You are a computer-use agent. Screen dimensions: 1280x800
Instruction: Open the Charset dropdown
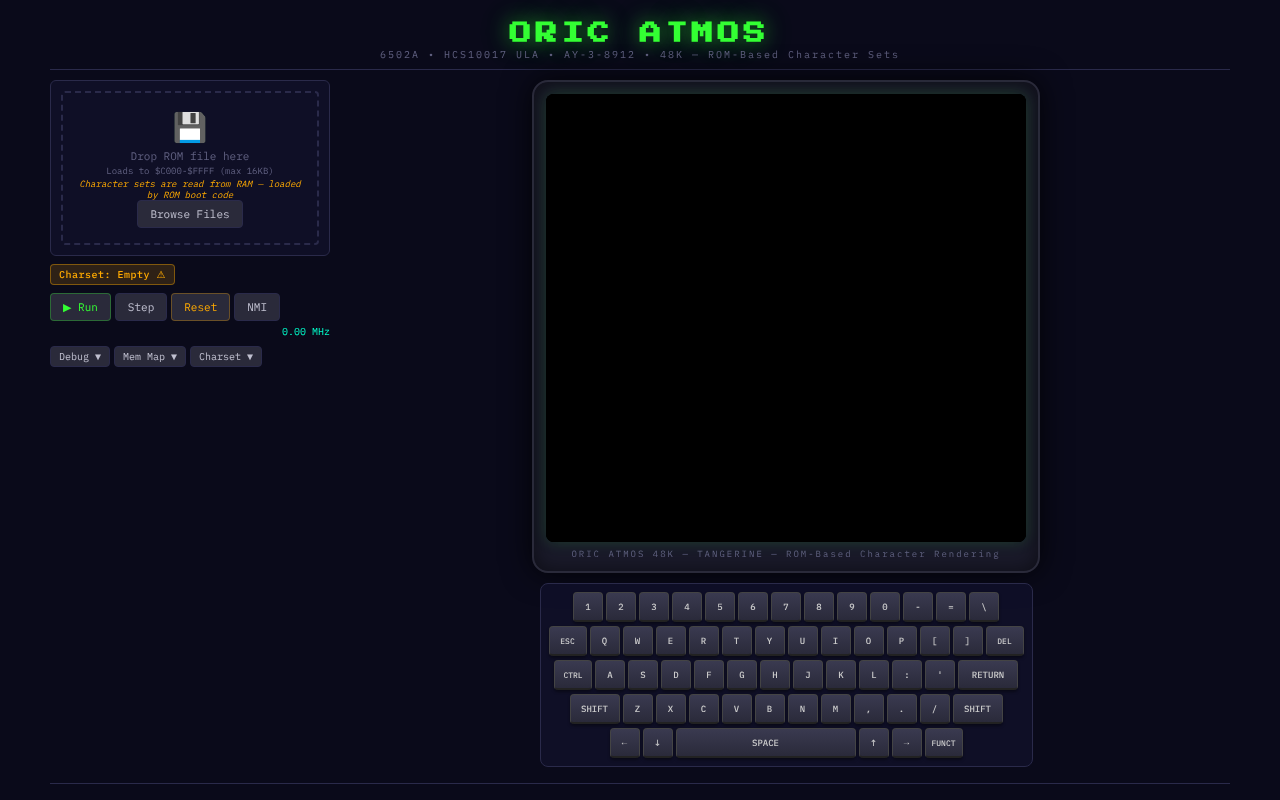(225, 356)
